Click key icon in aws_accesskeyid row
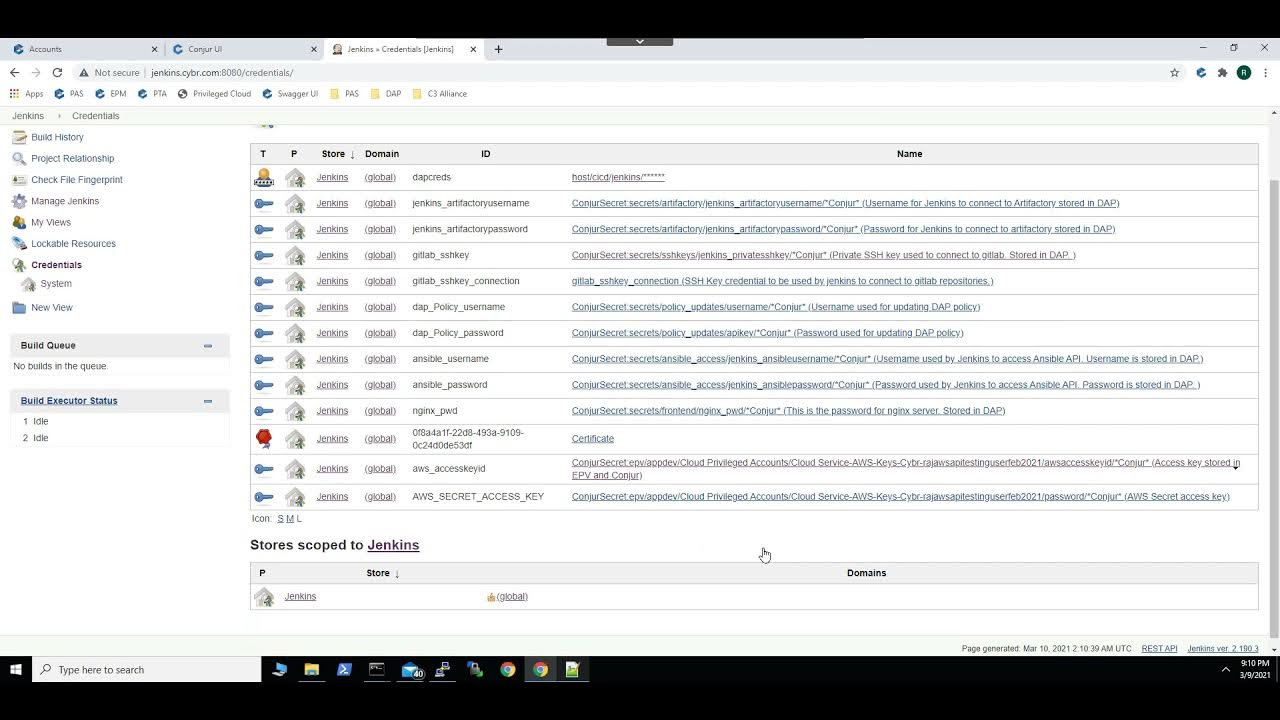The image size is (1280, 720). [264, 469]
